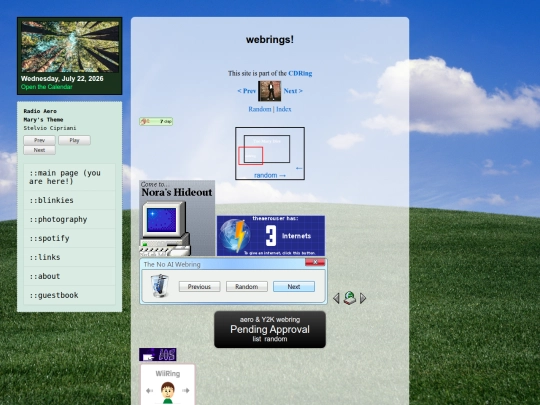This screenshot has width=540, height=405.
Task: Open the ::links page
Action: (x=70, y=257)
